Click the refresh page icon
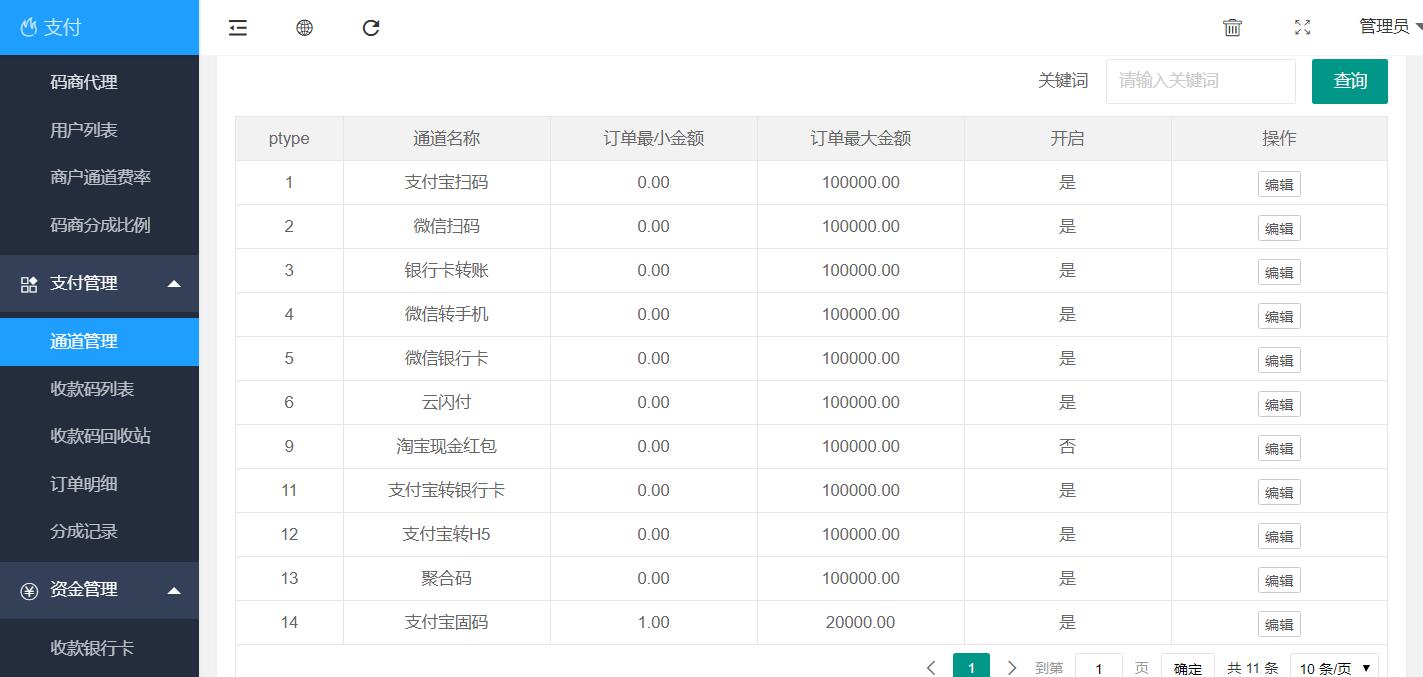 371,28
